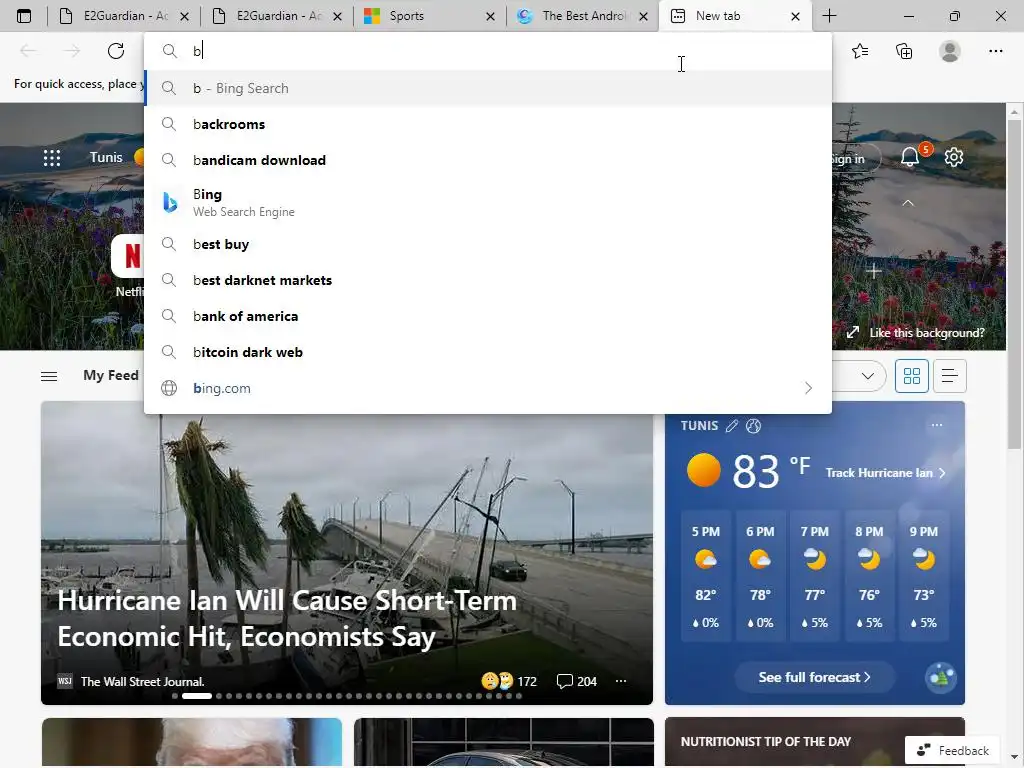This screenshot has width=1024, height=768.
Task: Choose the 'best buy' suggestion
Action: coord(488,244)
